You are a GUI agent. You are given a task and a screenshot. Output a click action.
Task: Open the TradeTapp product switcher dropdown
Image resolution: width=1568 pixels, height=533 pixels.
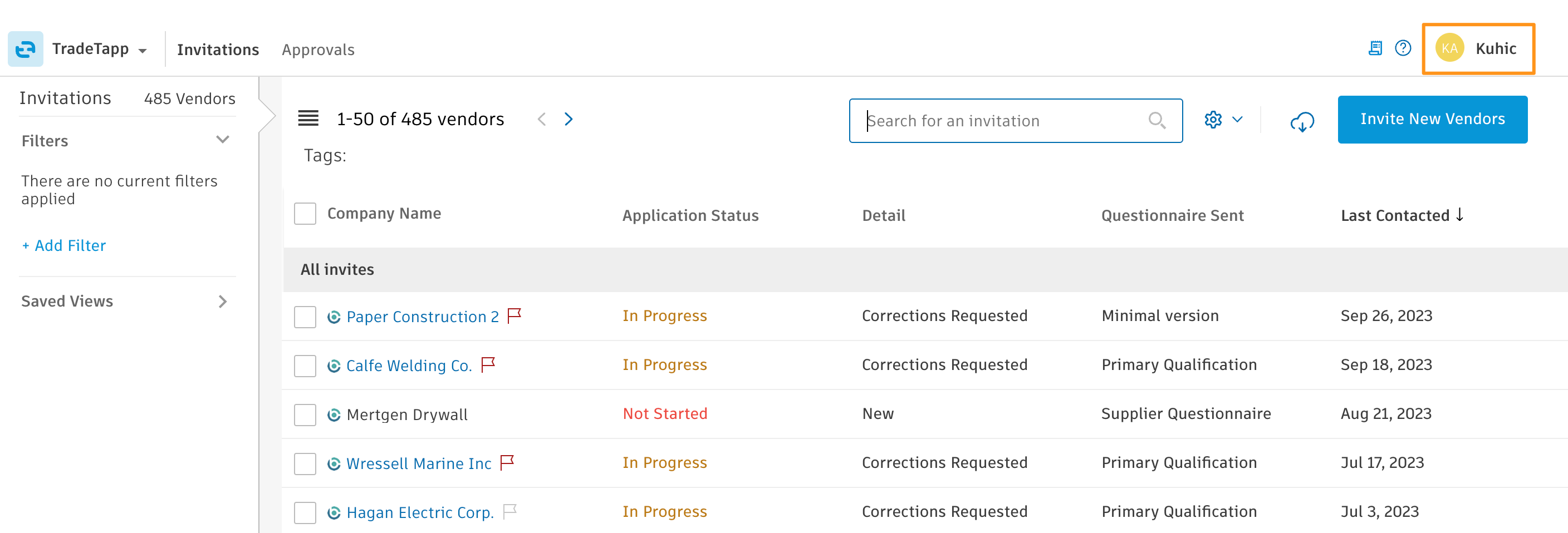pos(99,48)
